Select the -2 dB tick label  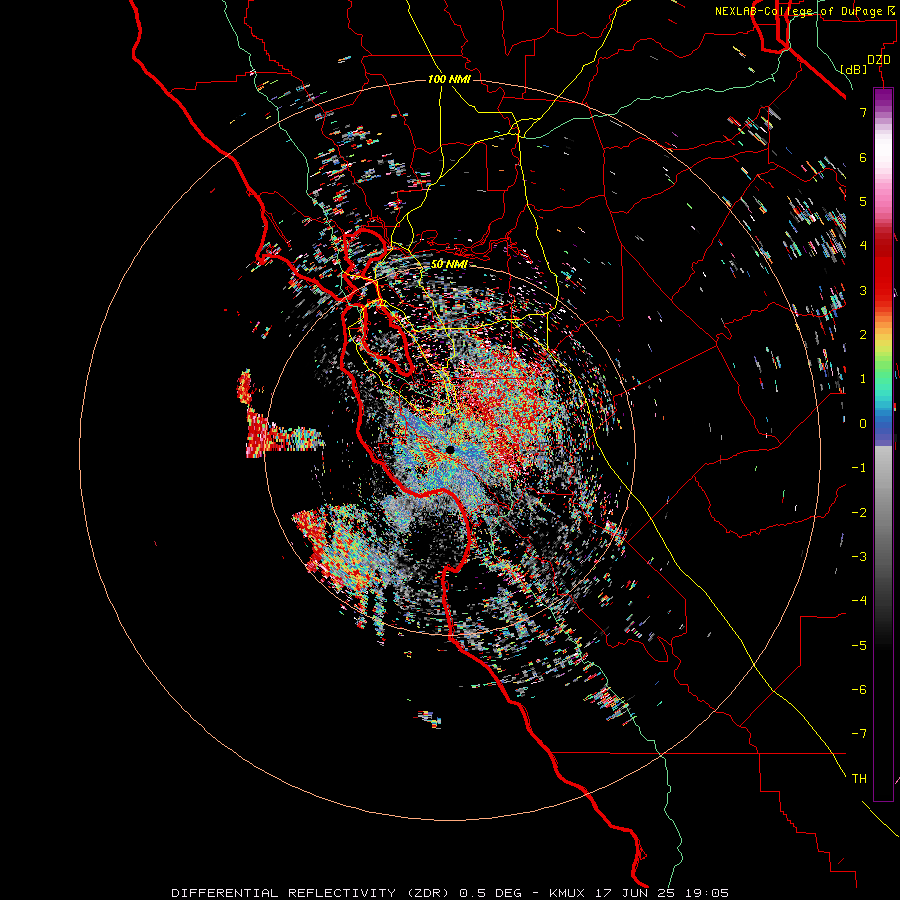click(x=859, y=513)
